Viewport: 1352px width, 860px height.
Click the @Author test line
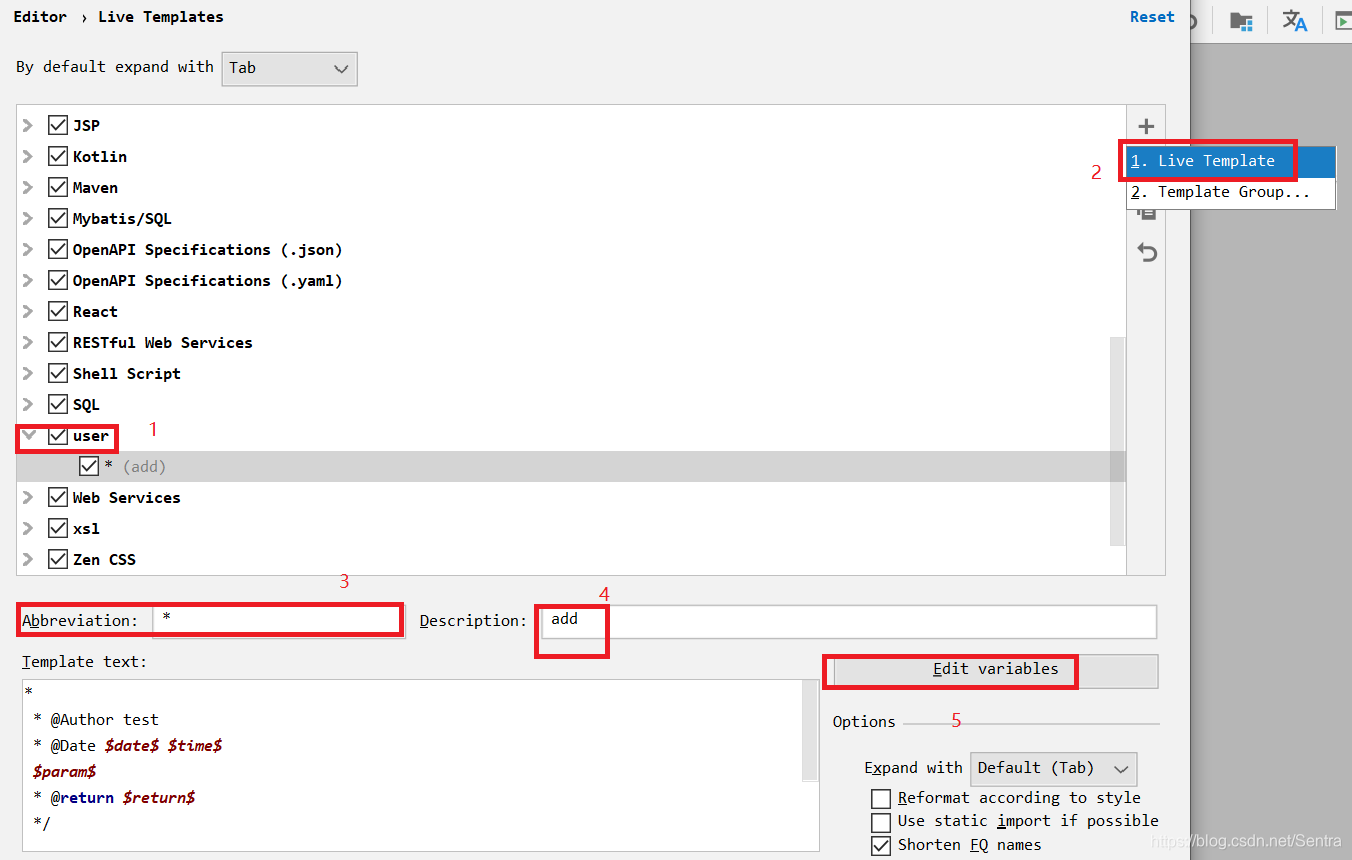click(95, 720)
